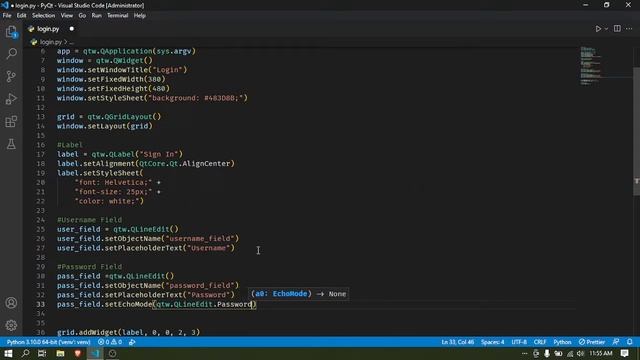
Task: Open the Accounts menu icon
Action: [x=11, y=303]
